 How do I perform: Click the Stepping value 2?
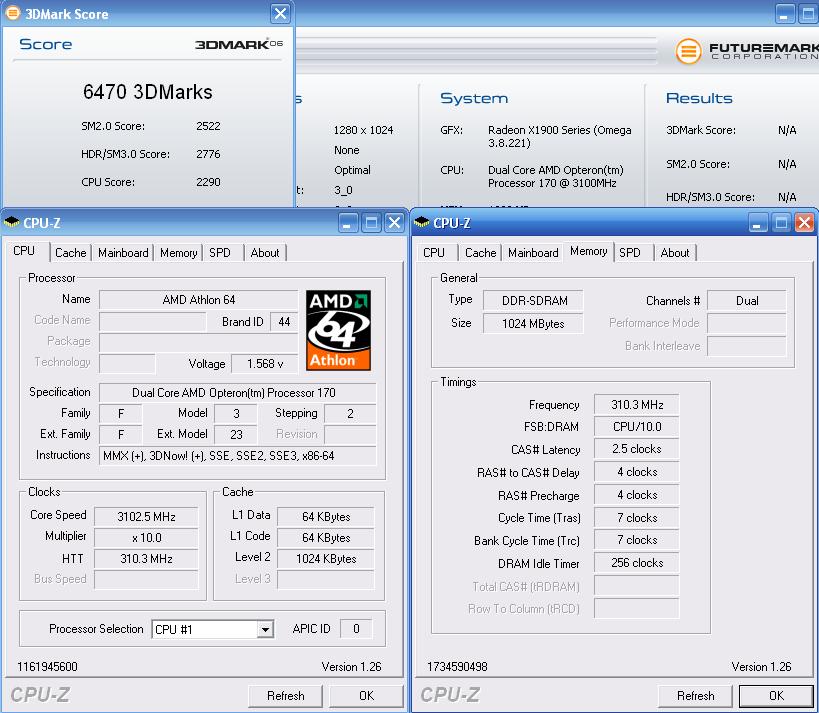coord(350,414)
